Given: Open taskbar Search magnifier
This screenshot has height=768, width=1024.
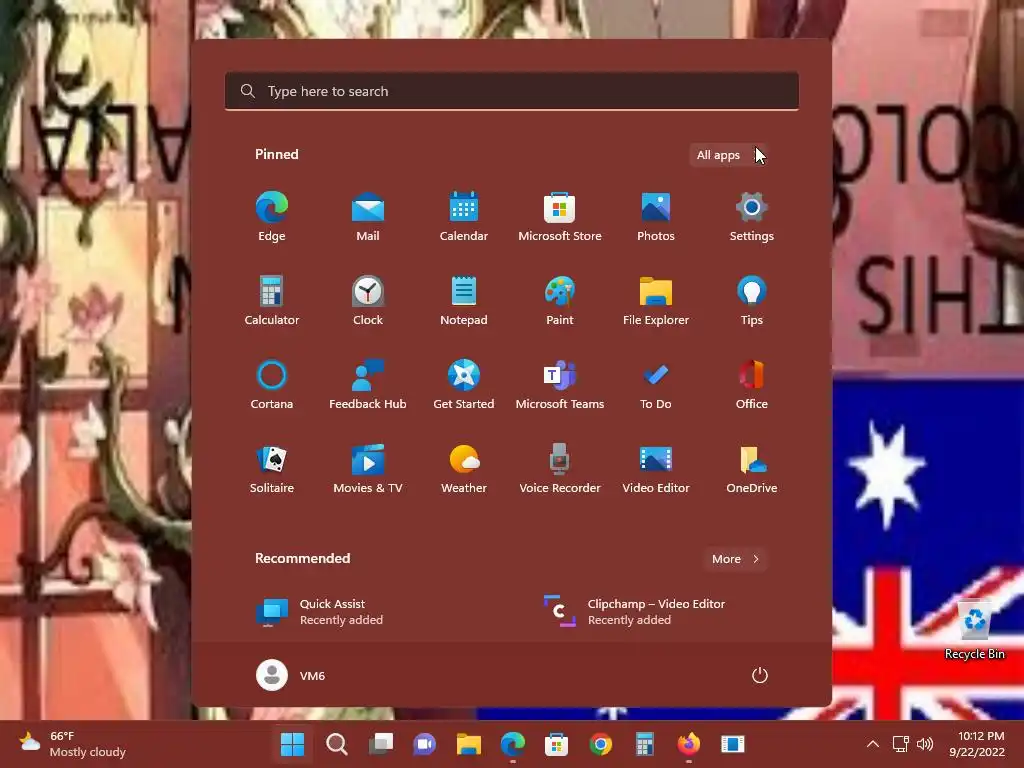Looking at the screenshot, I should point(336,744).
